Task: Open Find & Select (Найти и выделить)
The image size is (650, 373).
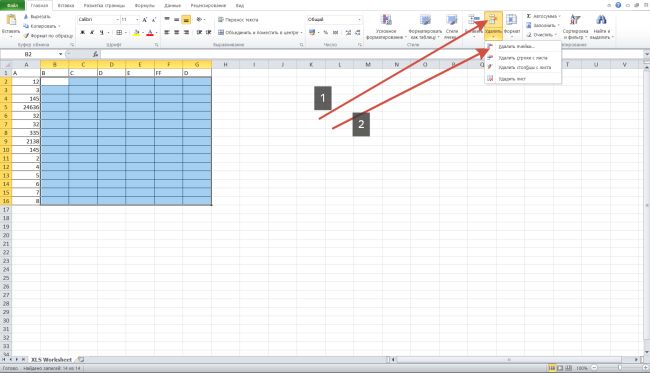Action: 601,27
